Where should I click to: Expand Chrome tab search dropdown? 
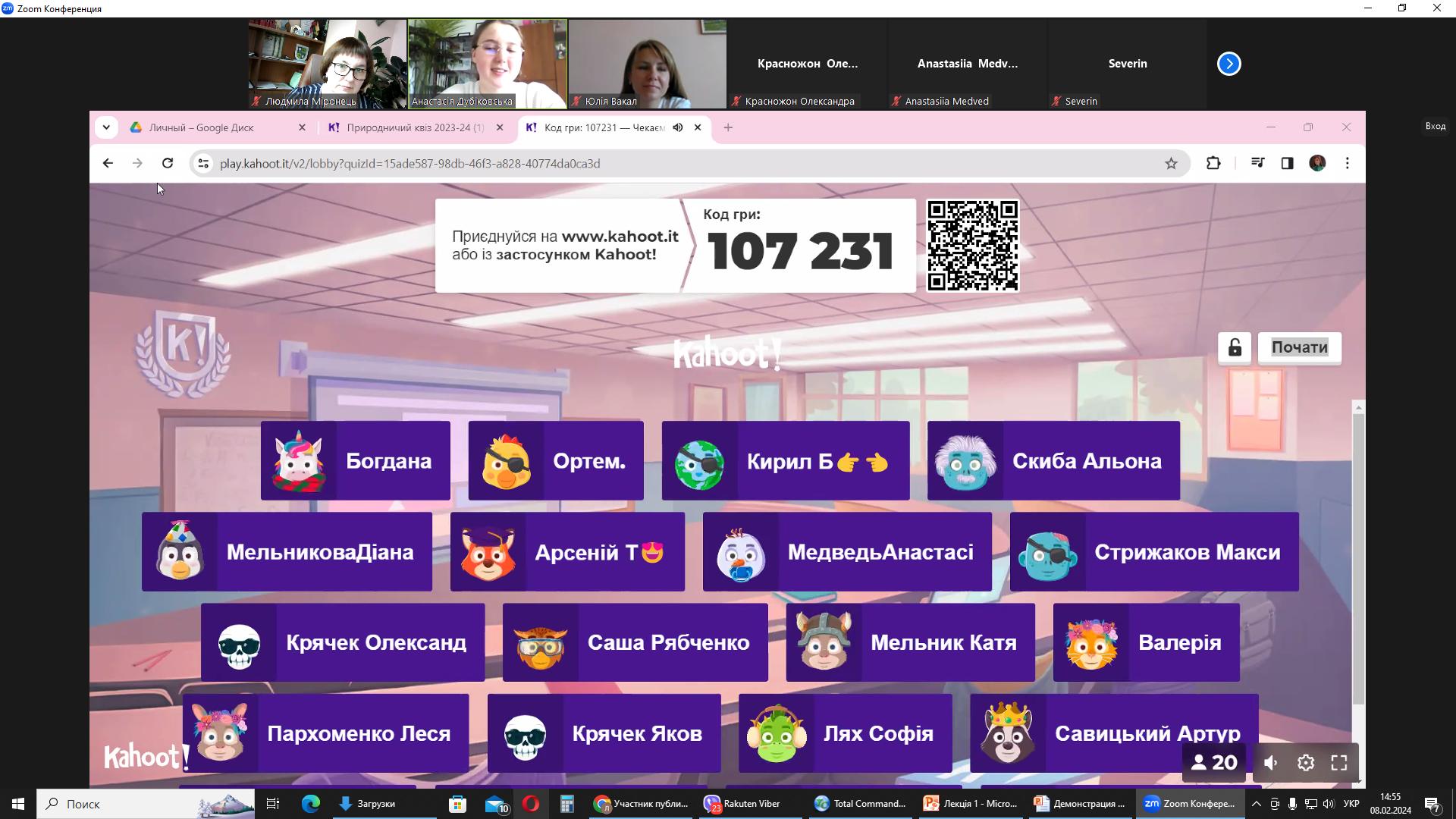106,127
